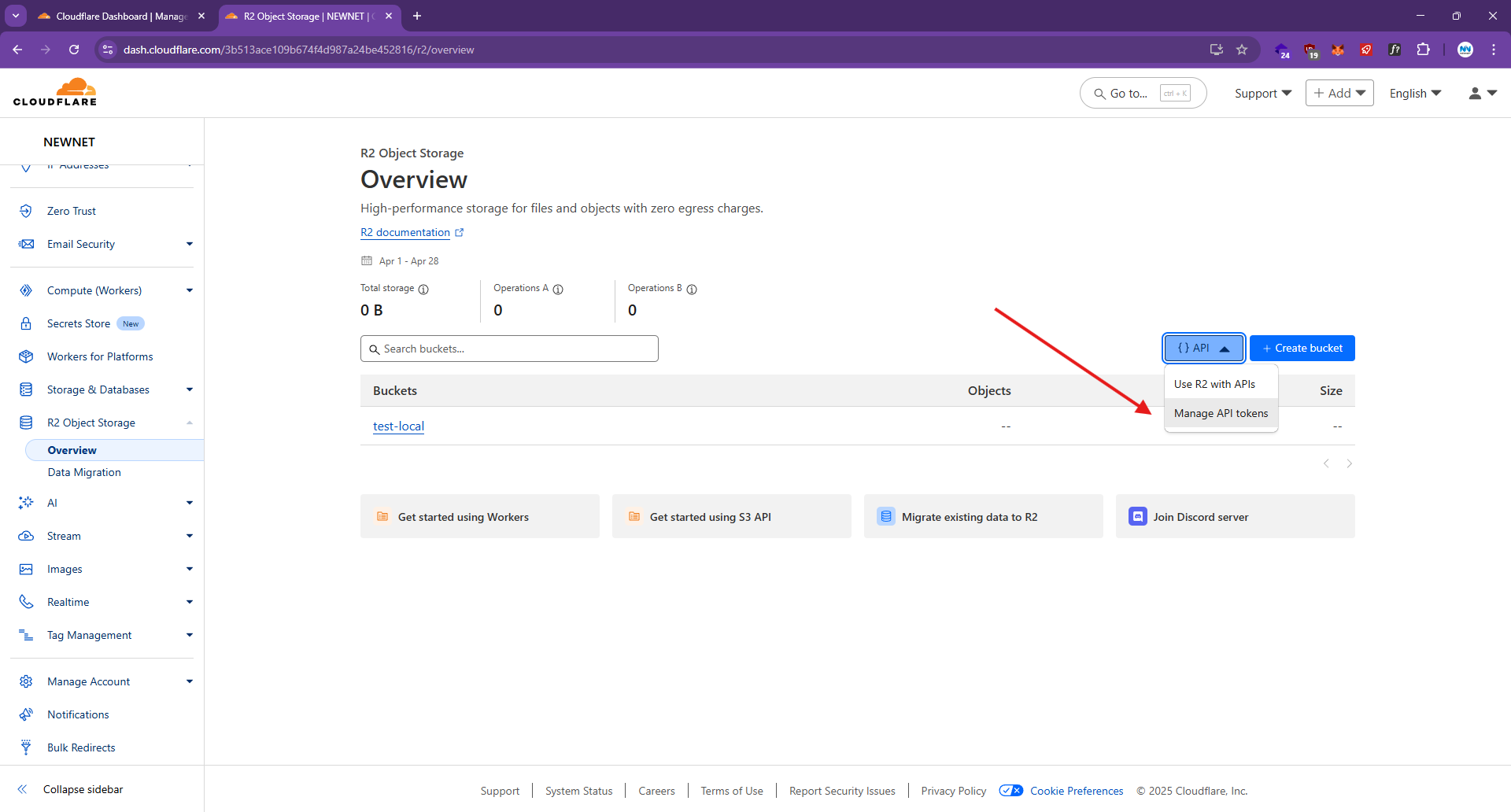
Task: Open the Privacy Policy footer link
Action: click(953, 791)
